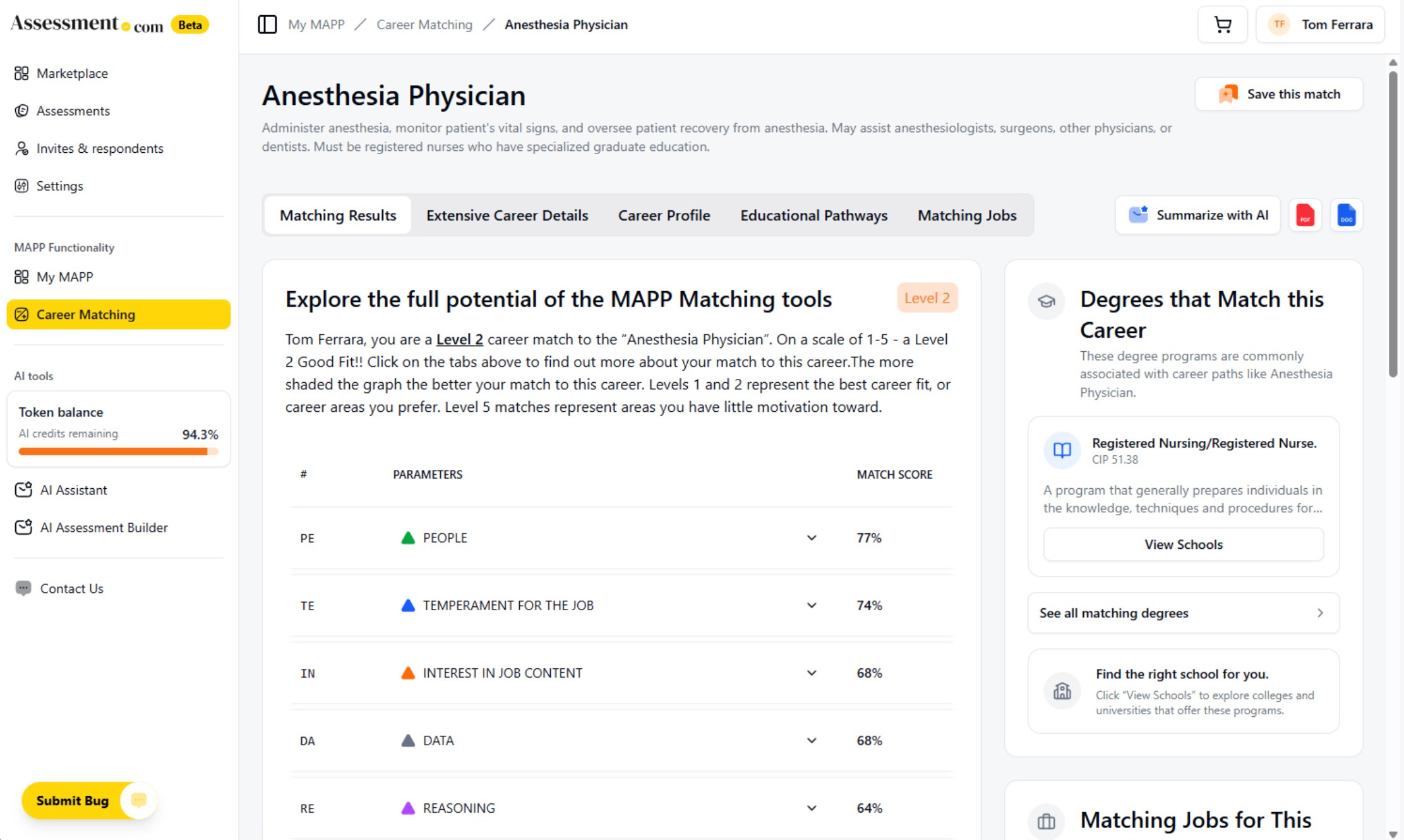Image resolution: width=1404 pixels, height=840 pixels.
Task: Download the PDF report icon
Action: (x=1305, y=215)
